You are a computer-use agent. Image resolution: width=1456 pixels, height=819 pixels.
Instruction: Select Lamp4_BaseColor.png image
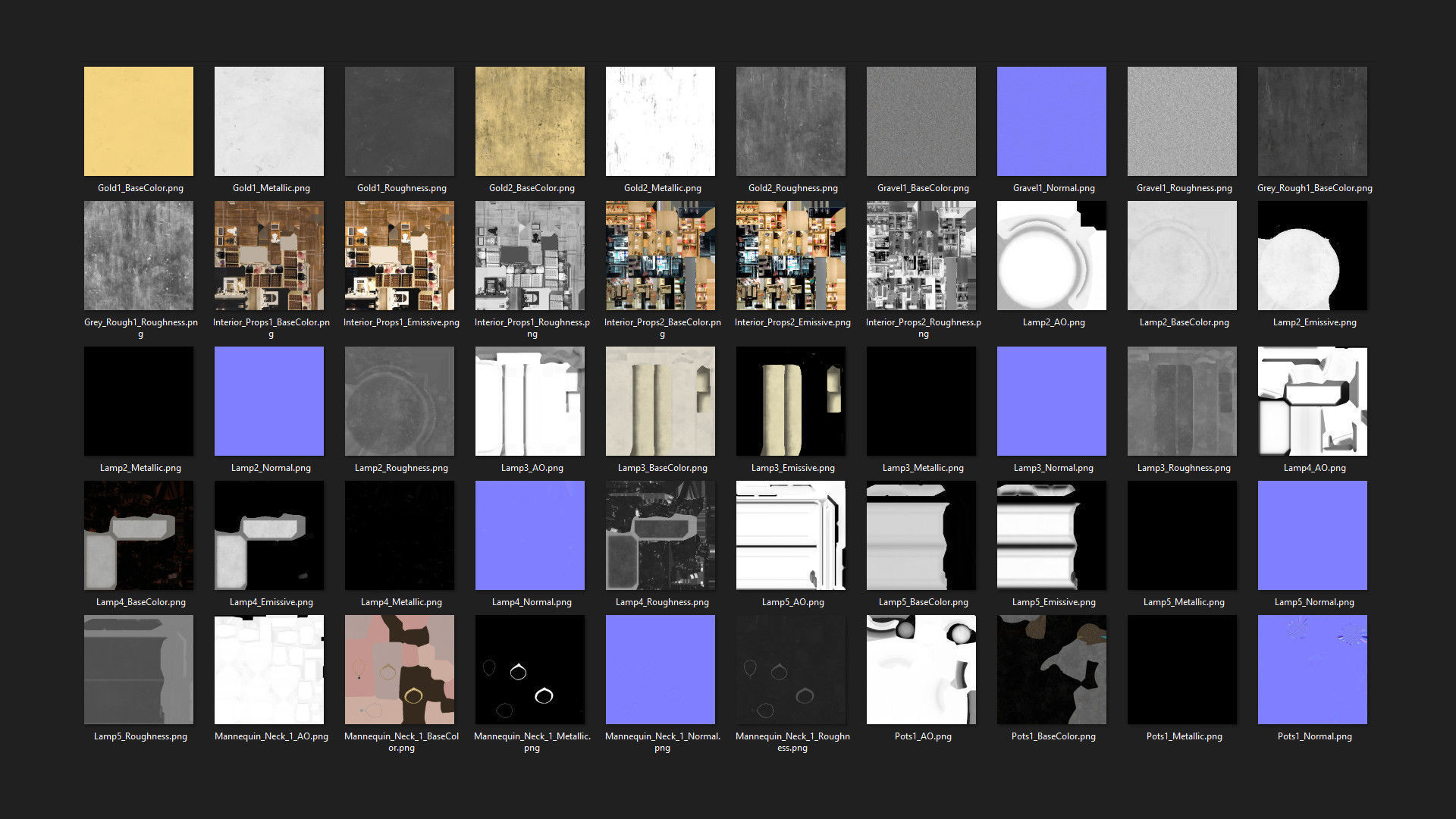(139, 535)
